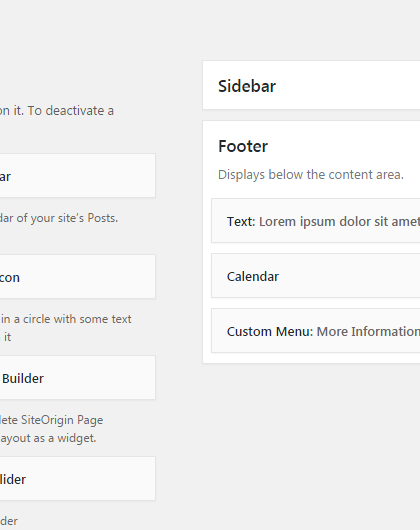Select the Slider widget box

[77, 479]
